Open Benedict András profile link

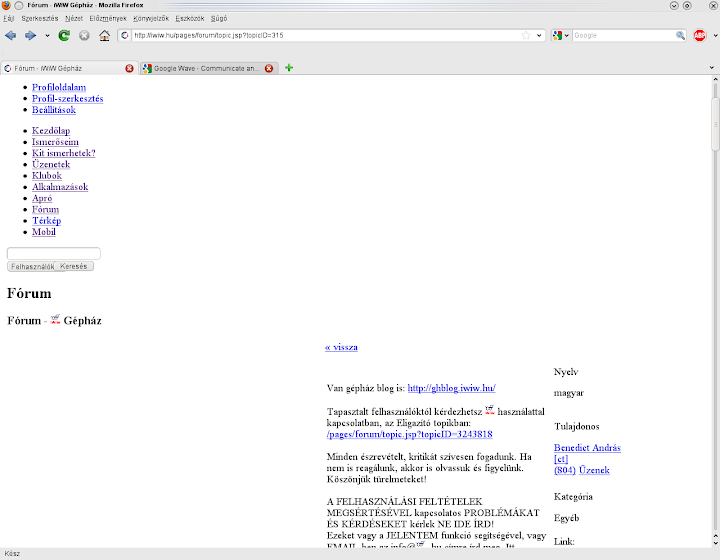coord(587,448)
